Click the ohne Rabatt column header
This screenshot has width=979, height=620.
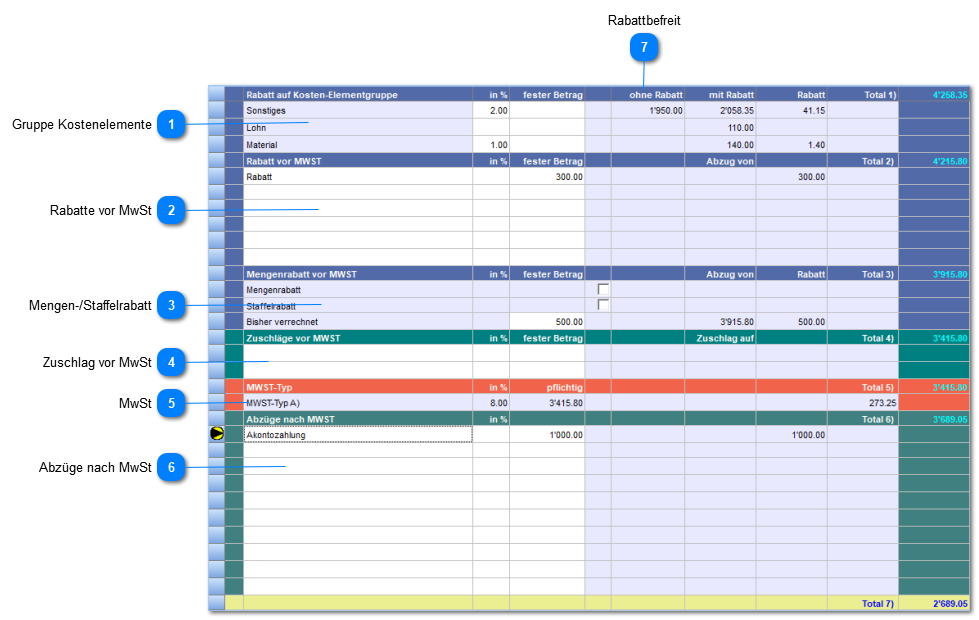[x=656, y=95]
